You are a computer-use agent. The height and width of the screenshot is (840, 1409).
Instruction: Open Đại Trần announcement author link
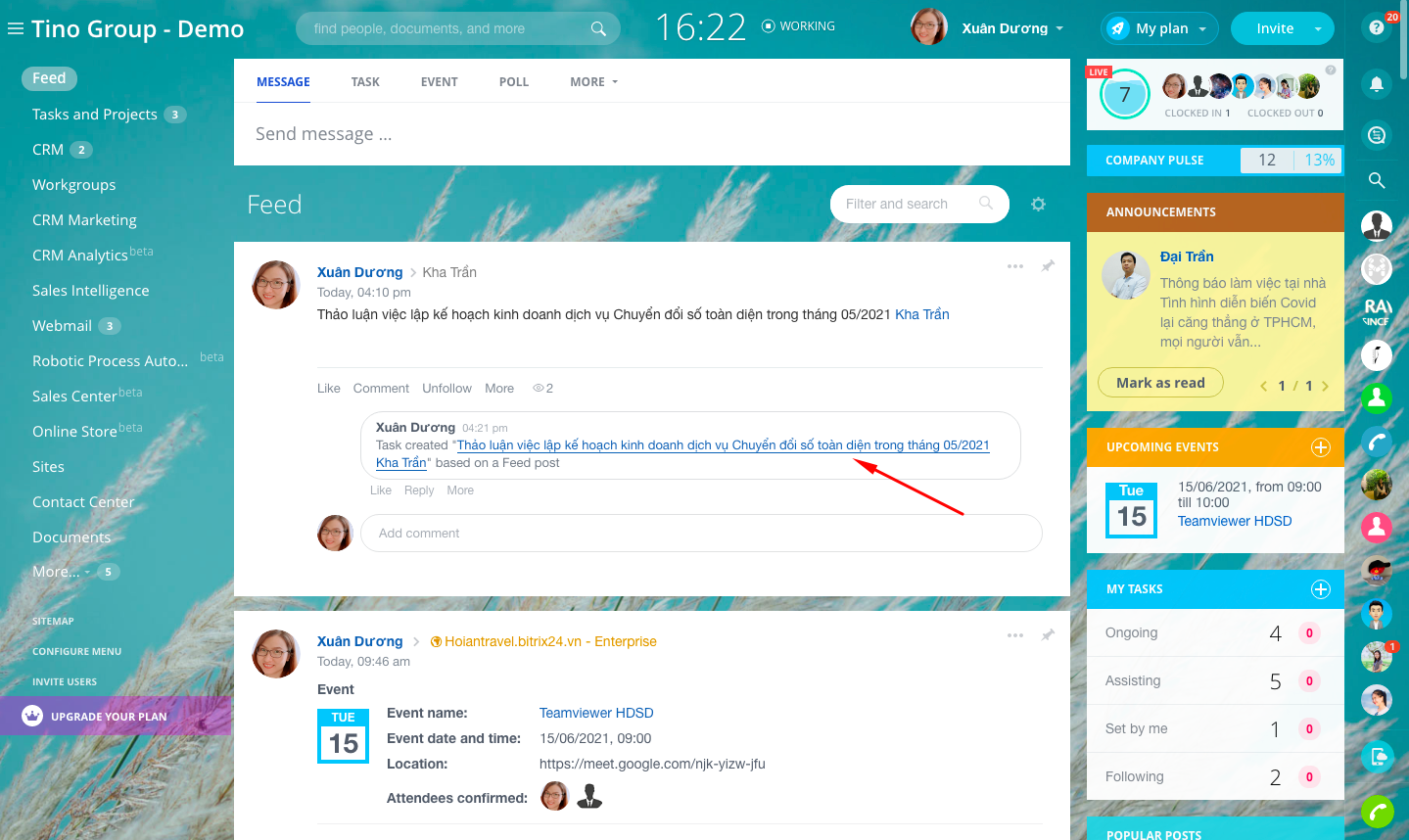pos(1187,257)
